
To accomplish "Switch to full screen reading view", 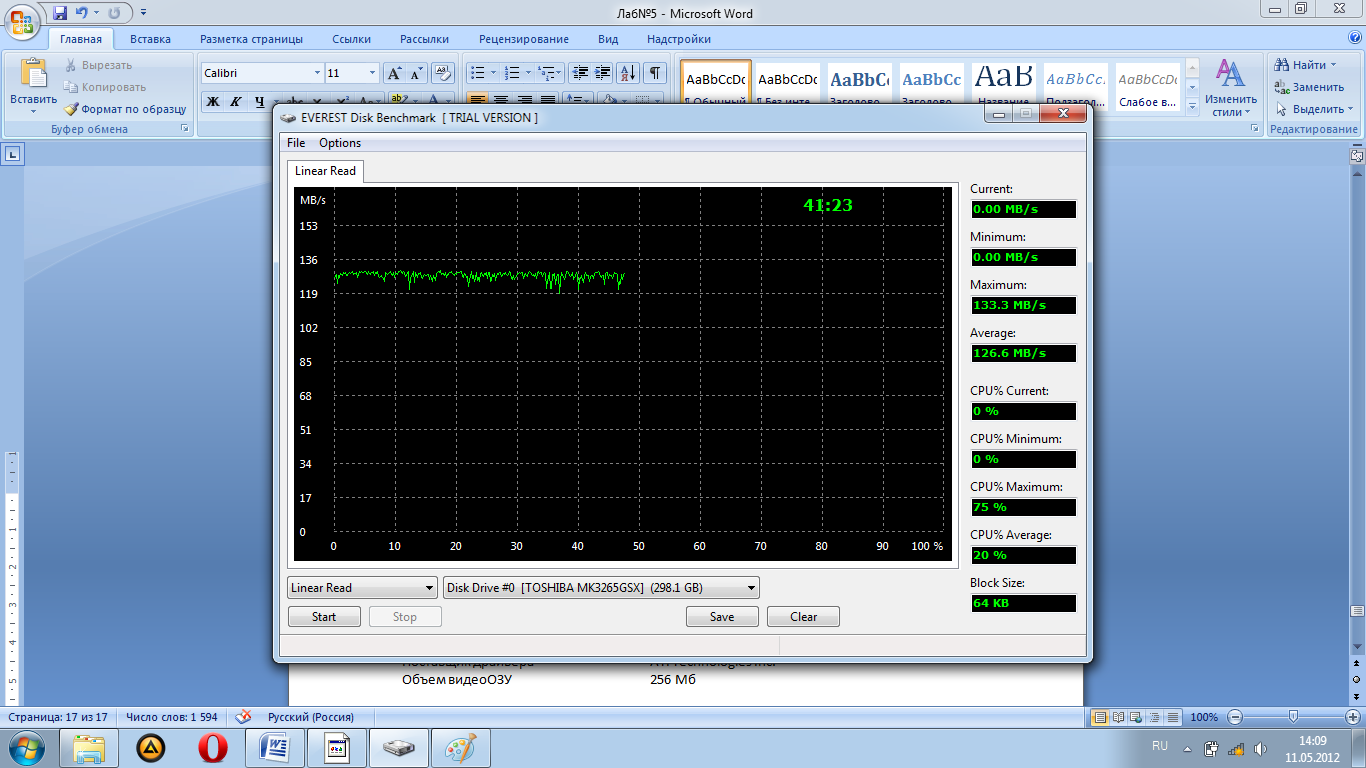I will 1118,717.
